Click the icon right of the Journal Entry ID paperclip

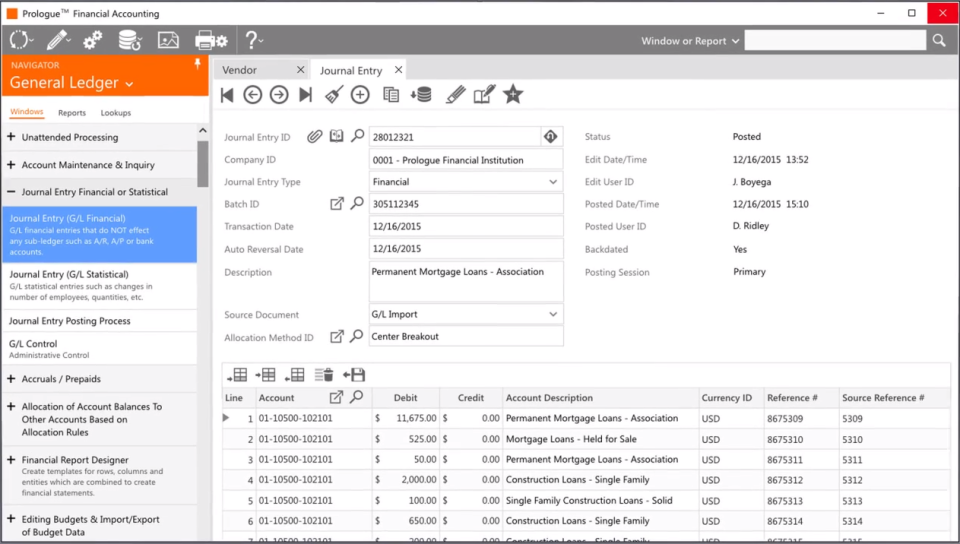[336, 136]
